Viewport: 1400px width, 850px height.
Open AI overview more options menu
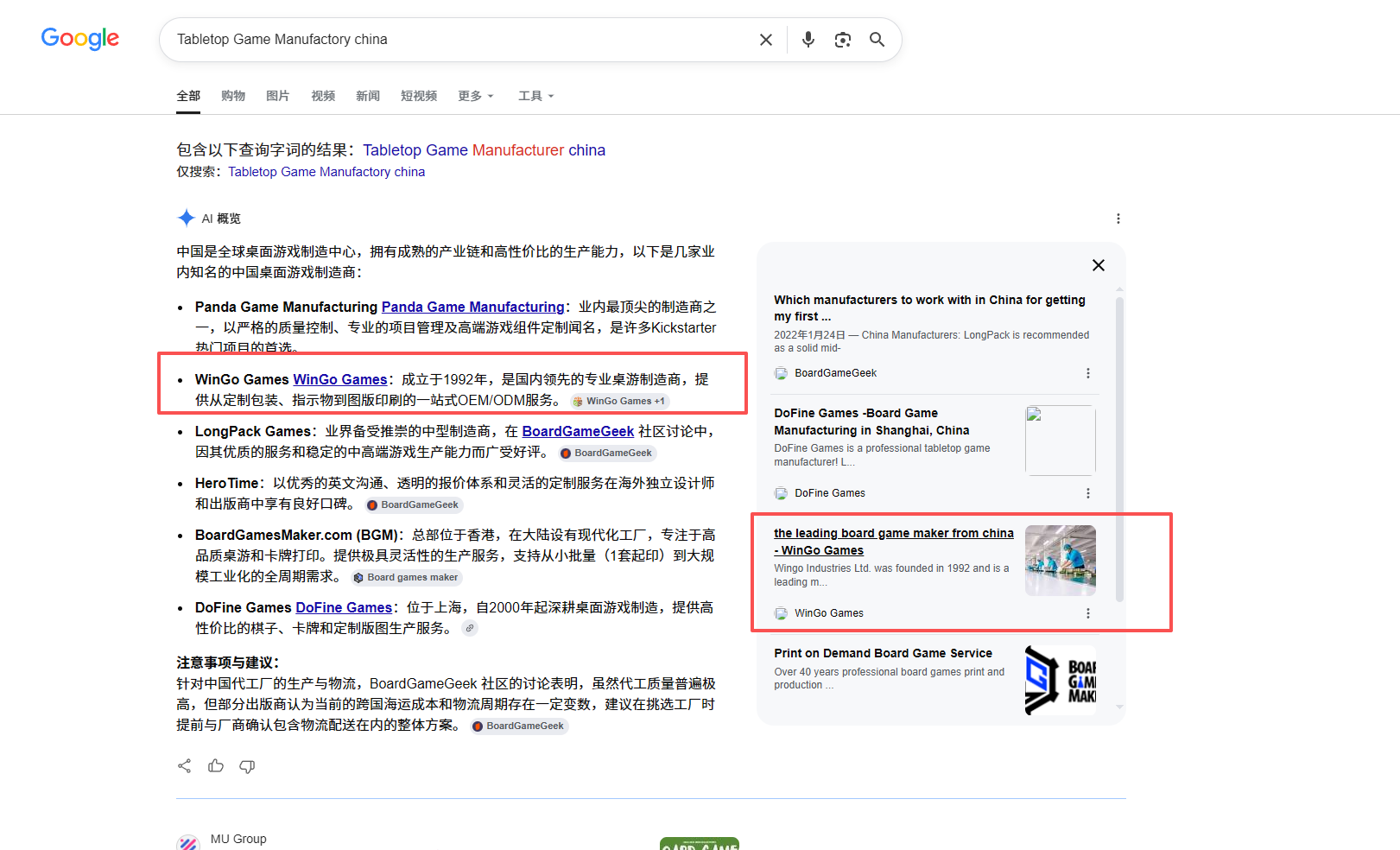(x=1118, y=219)
